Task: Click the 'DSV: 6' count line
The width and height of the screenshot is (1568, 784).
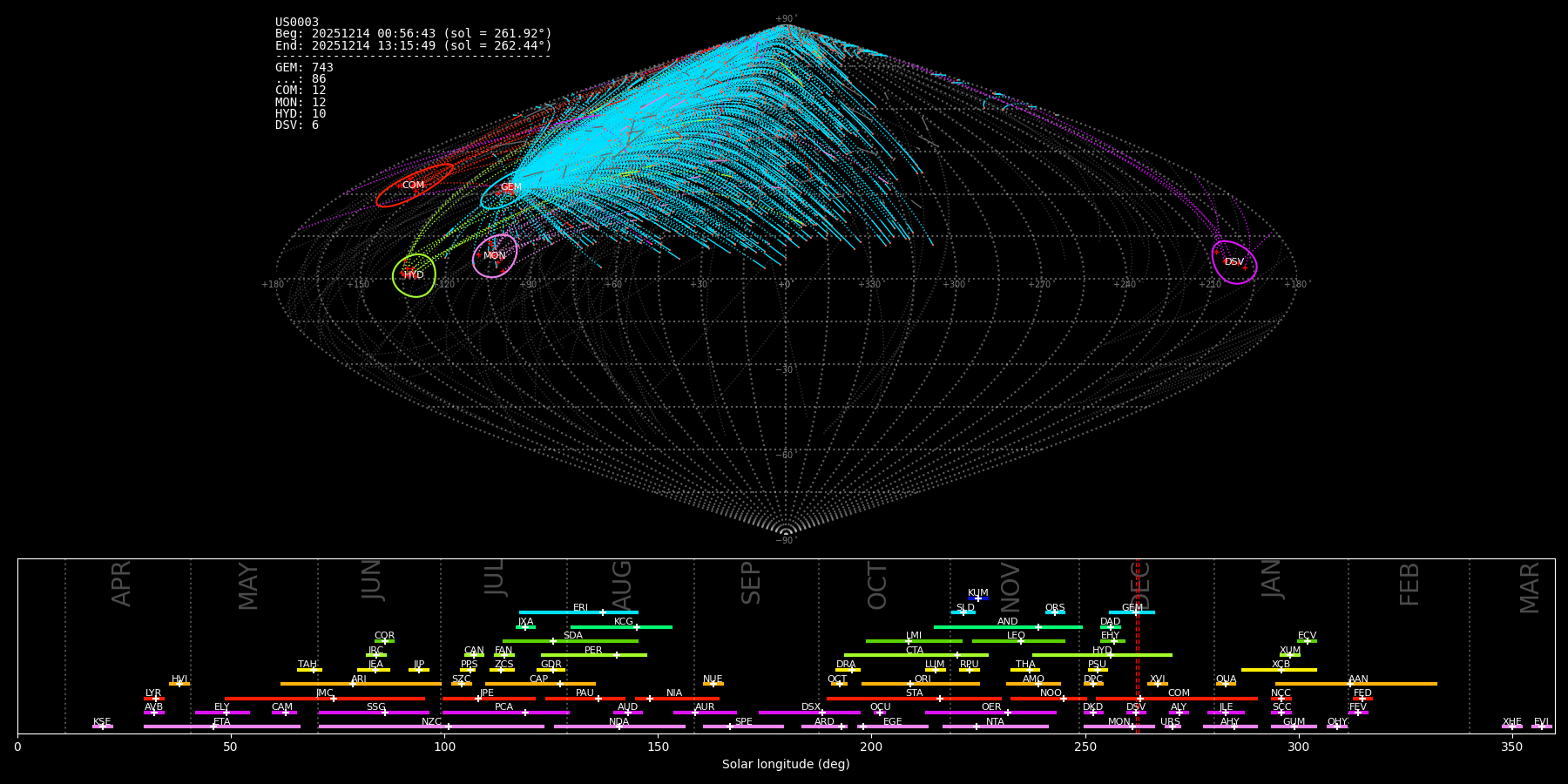Action: point(297,125)
